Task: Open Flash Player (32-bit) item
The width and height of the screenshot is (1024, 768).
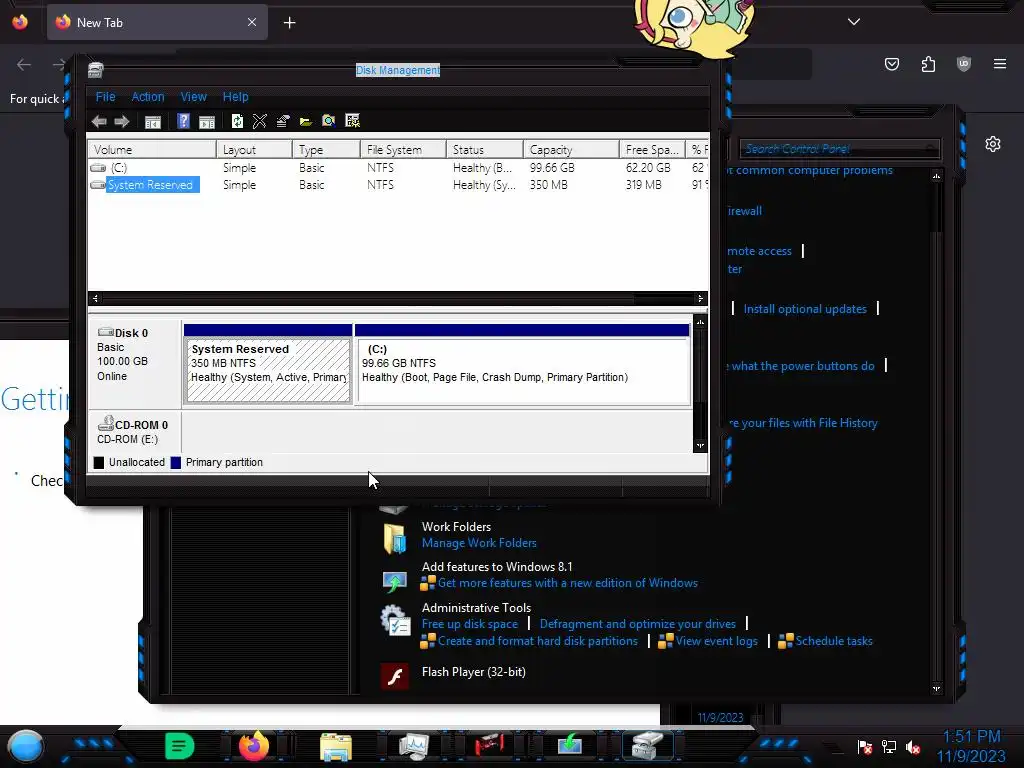Action: click(x=473, y=671)
